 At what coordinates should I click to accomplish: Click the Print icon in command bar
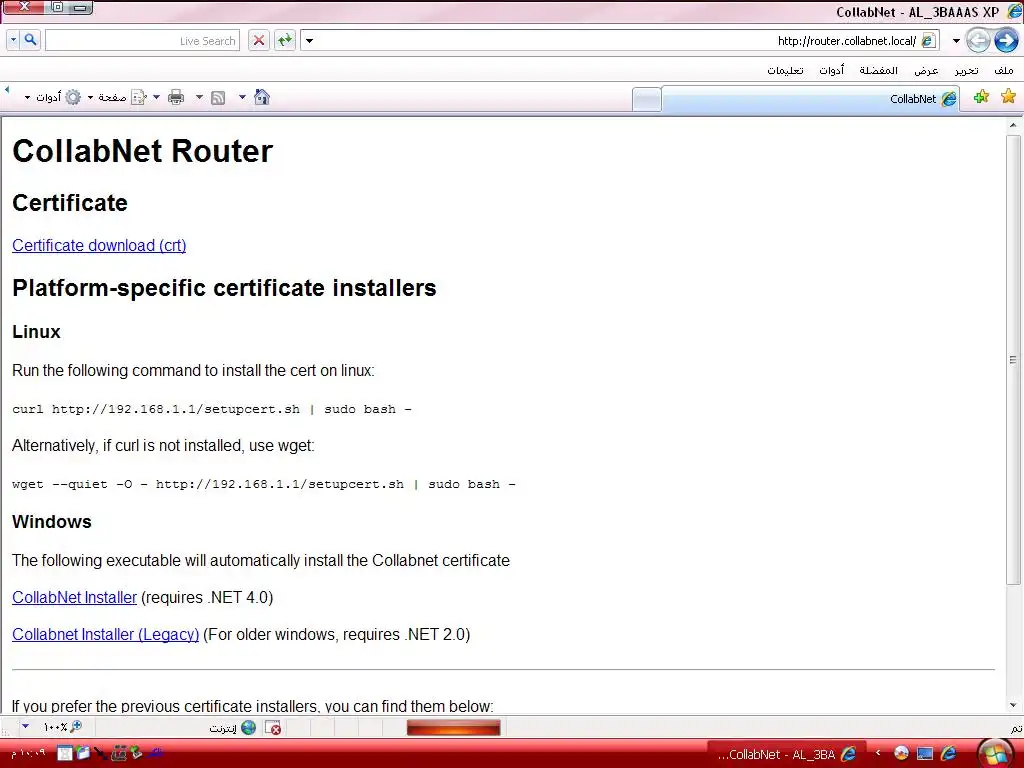[176, 98]
